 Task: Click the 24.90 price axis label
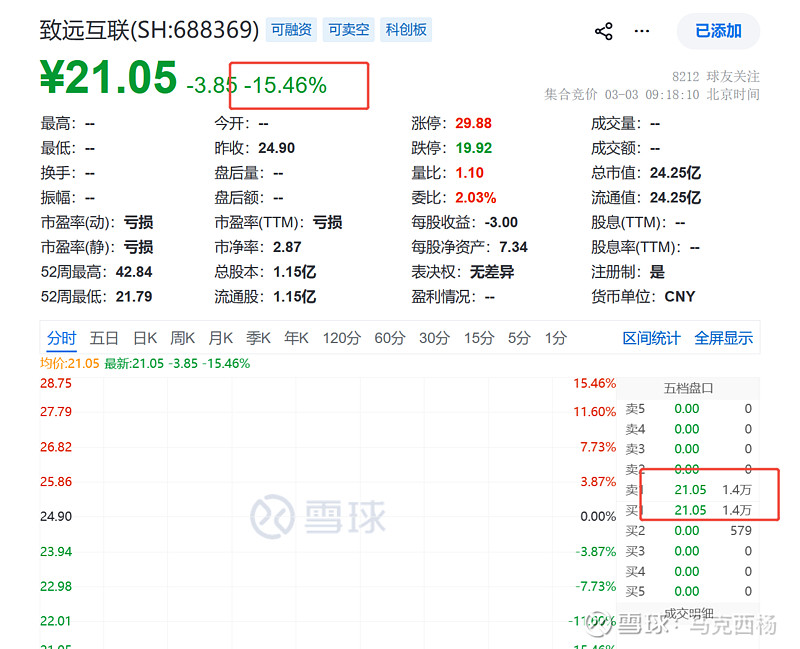[x=56, y=516]
